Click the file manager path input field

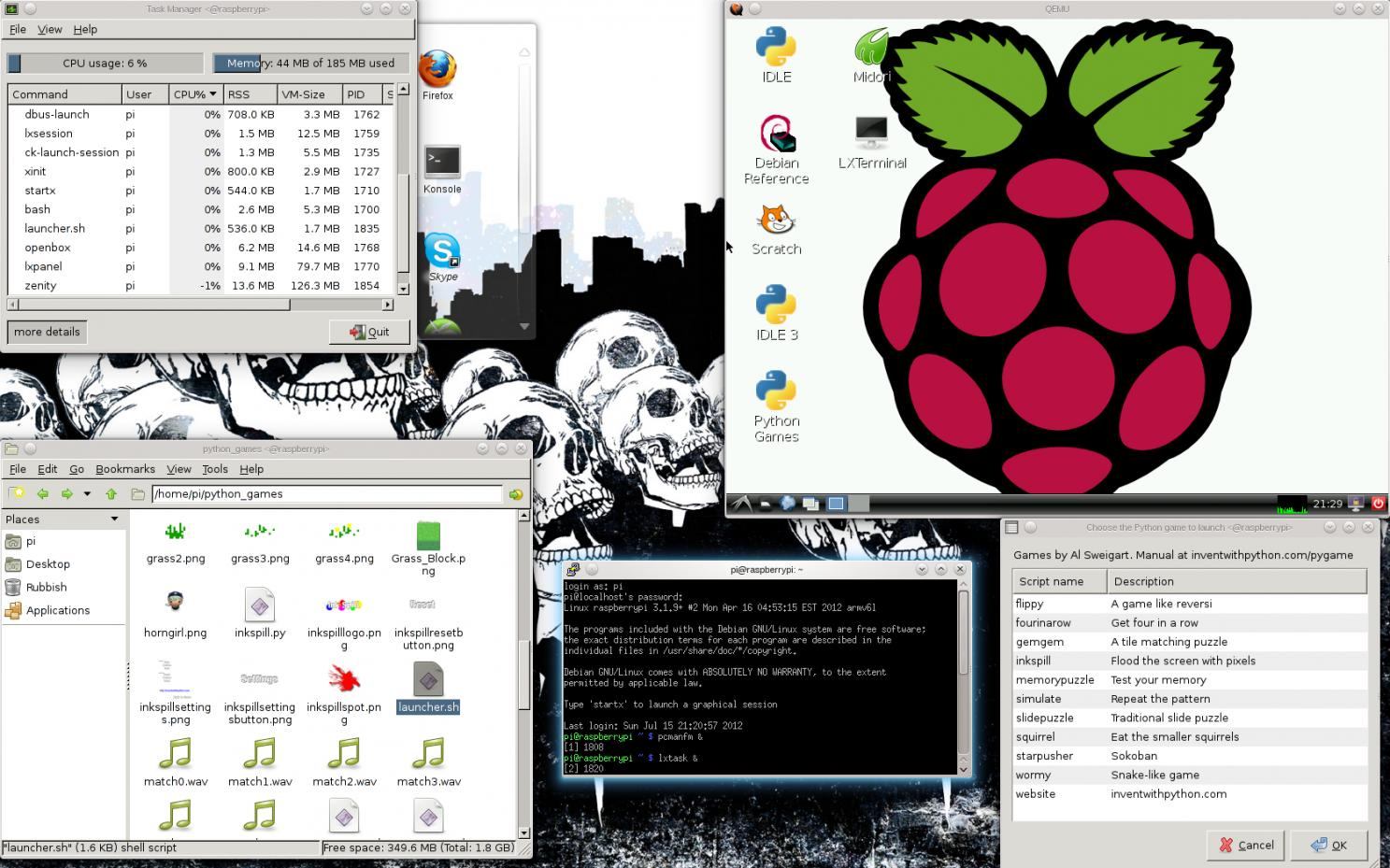326,494
